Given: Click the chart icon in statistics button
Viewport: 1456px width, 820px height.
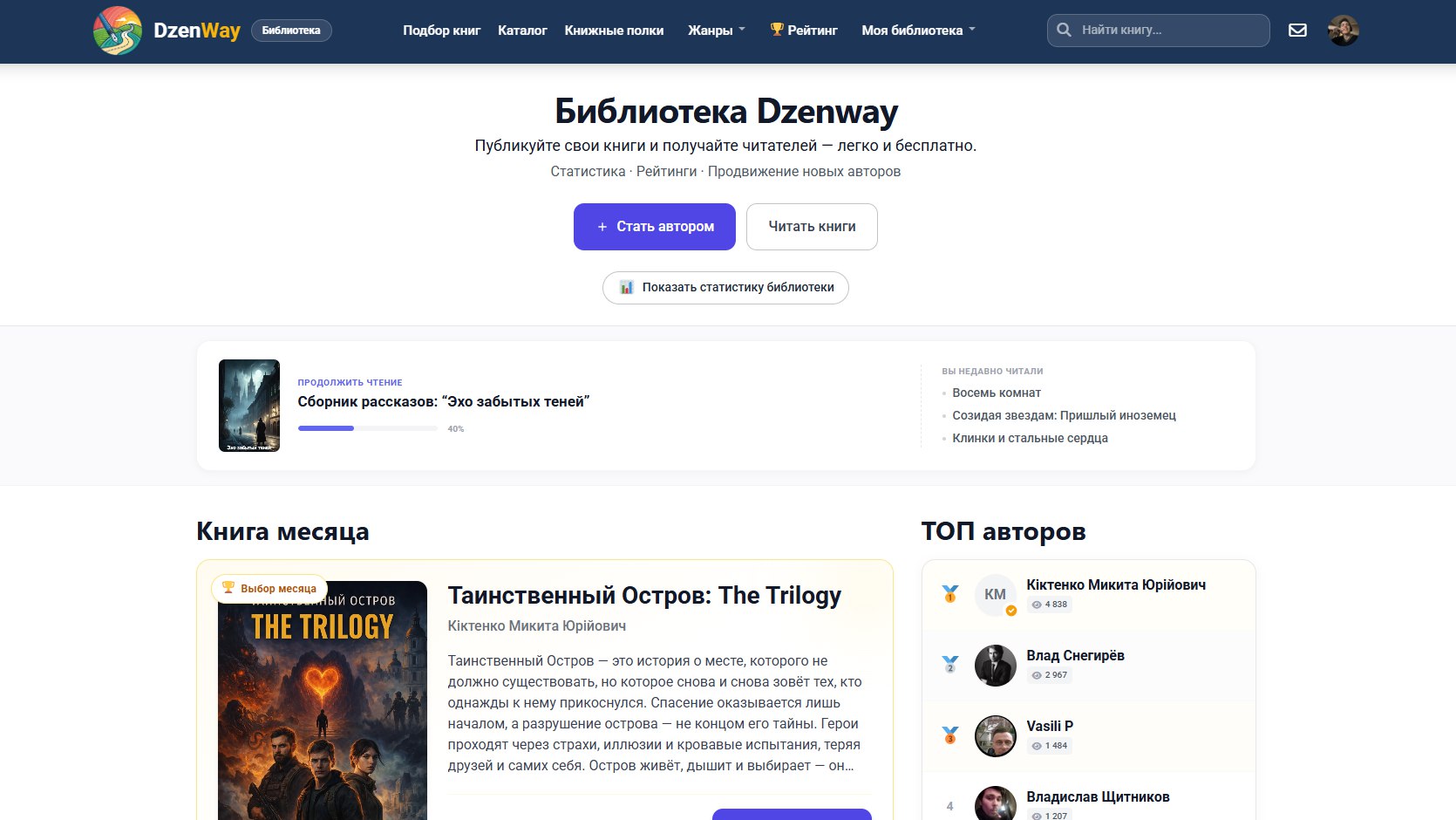Looking at the screenshot, I should [626, 287].
